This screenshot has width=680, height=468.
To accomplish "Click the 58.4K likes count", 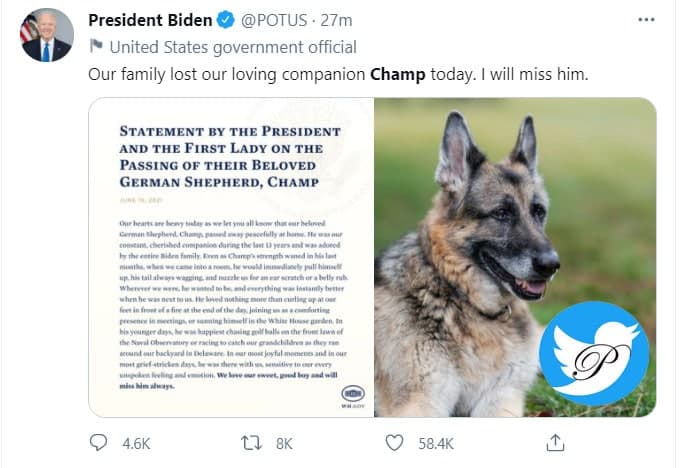I will coord(435,442).
